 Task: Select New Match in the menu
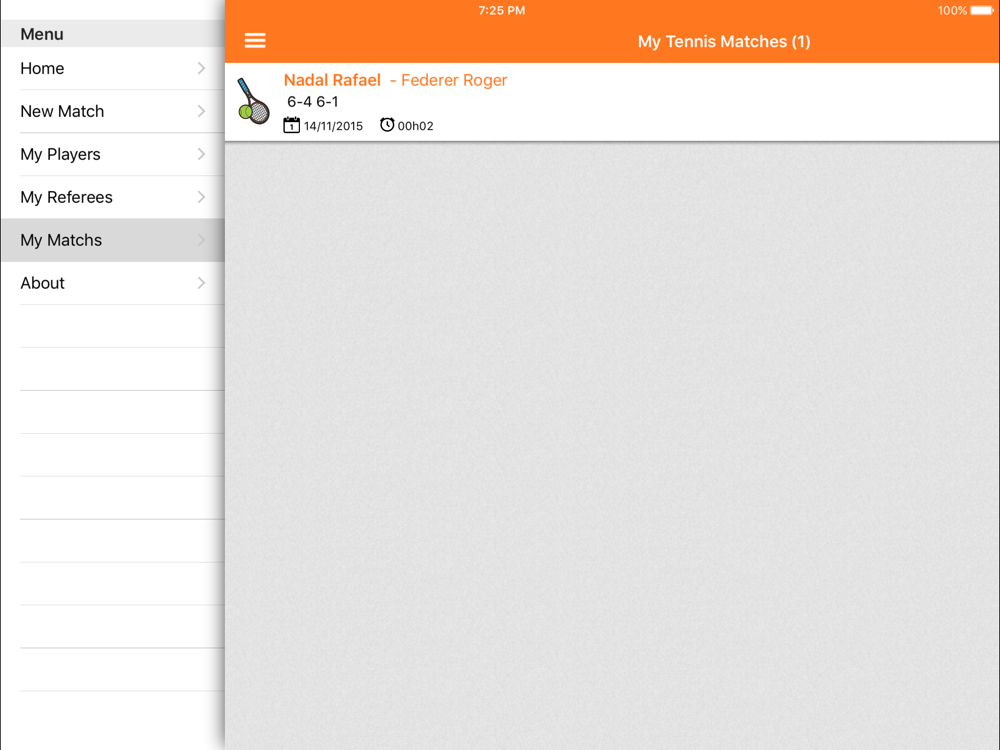pyautogui.click(x=113, y=111)
